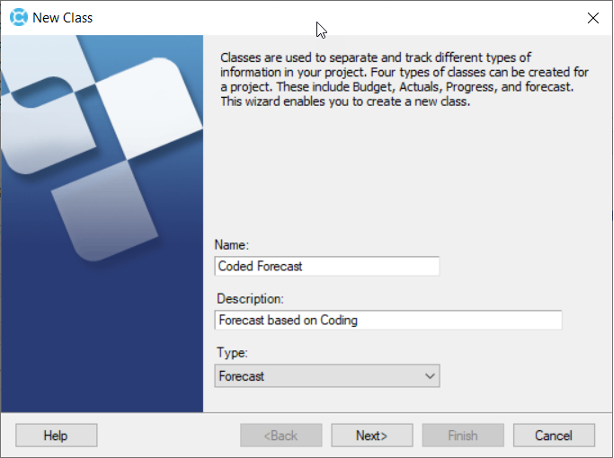Open the Type combo box showing Forecast
Viewport: 614px width, 458px height.
tap(320, 376)
